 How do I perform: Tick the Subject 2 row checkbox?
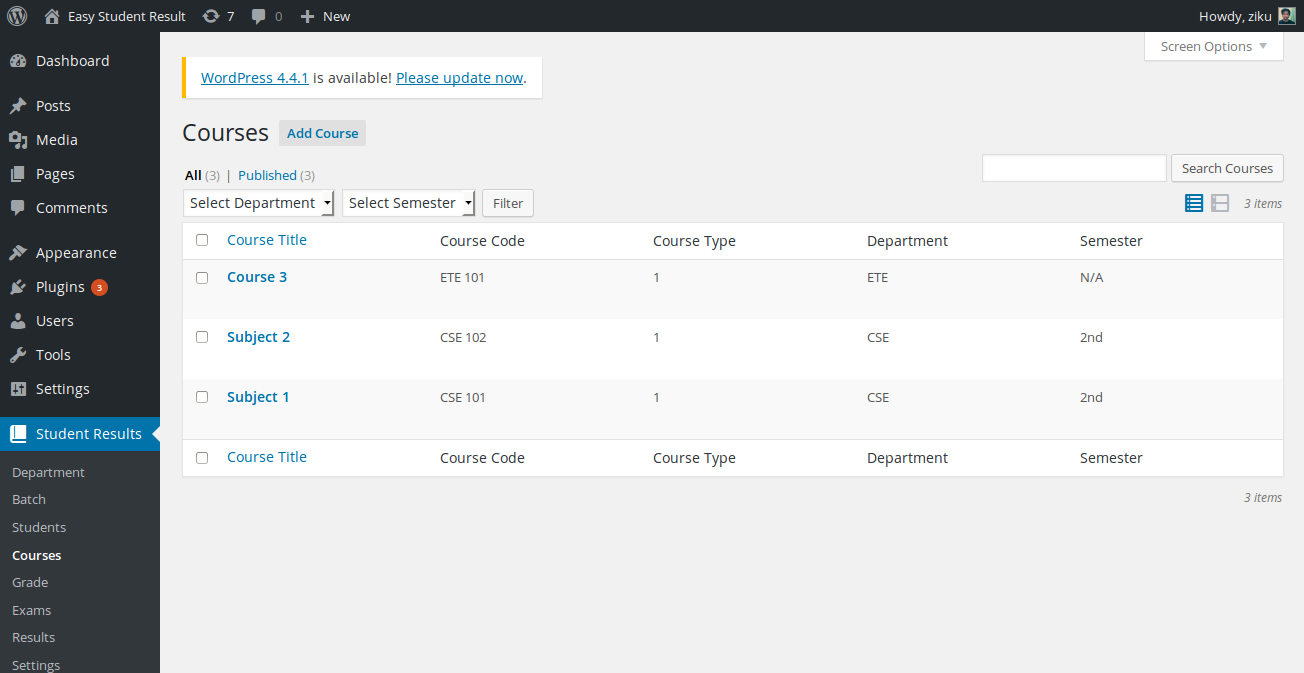202,337
